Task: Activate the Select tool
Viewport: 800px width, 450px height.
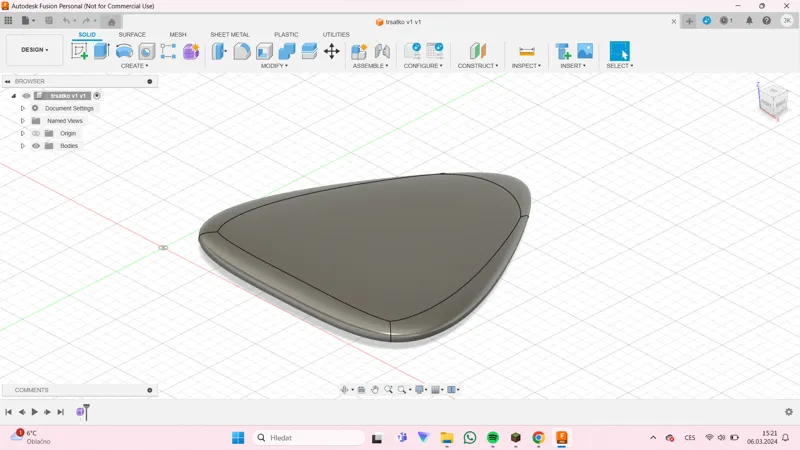Action: [x=619, y=51]
